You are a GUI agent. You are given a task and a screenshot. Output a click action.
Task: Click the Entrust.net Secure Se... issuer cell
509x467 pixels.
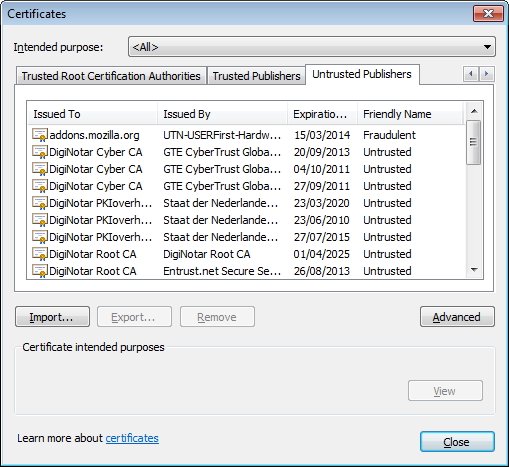(x=222, y=271)
